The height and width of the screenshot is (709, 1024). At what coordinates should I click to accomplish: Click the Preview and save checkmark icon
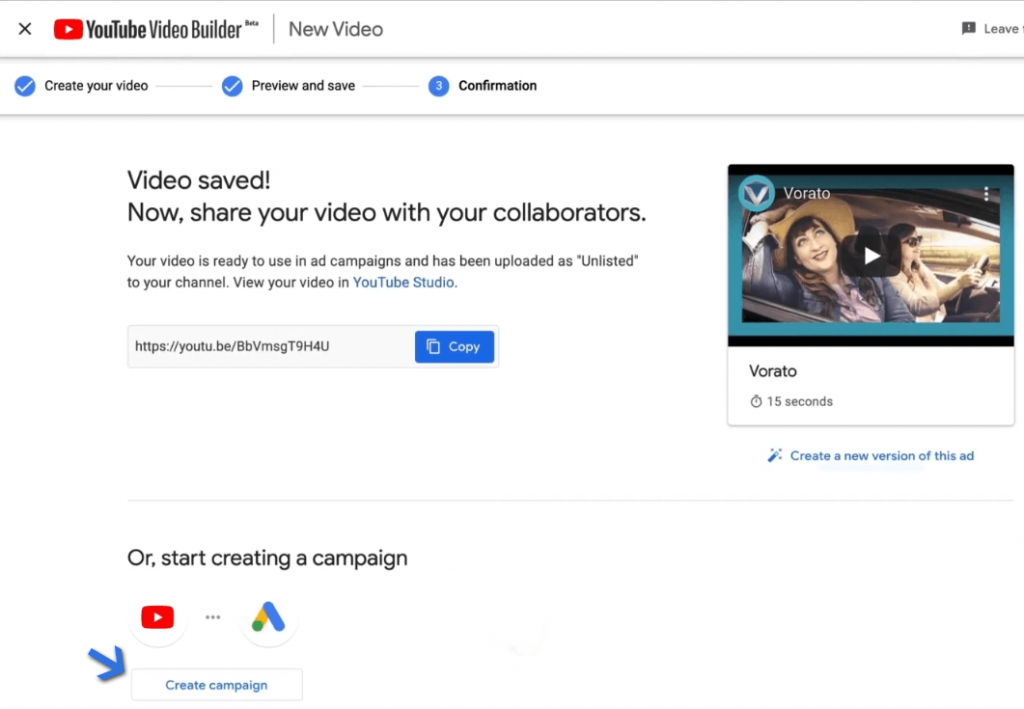232,86
